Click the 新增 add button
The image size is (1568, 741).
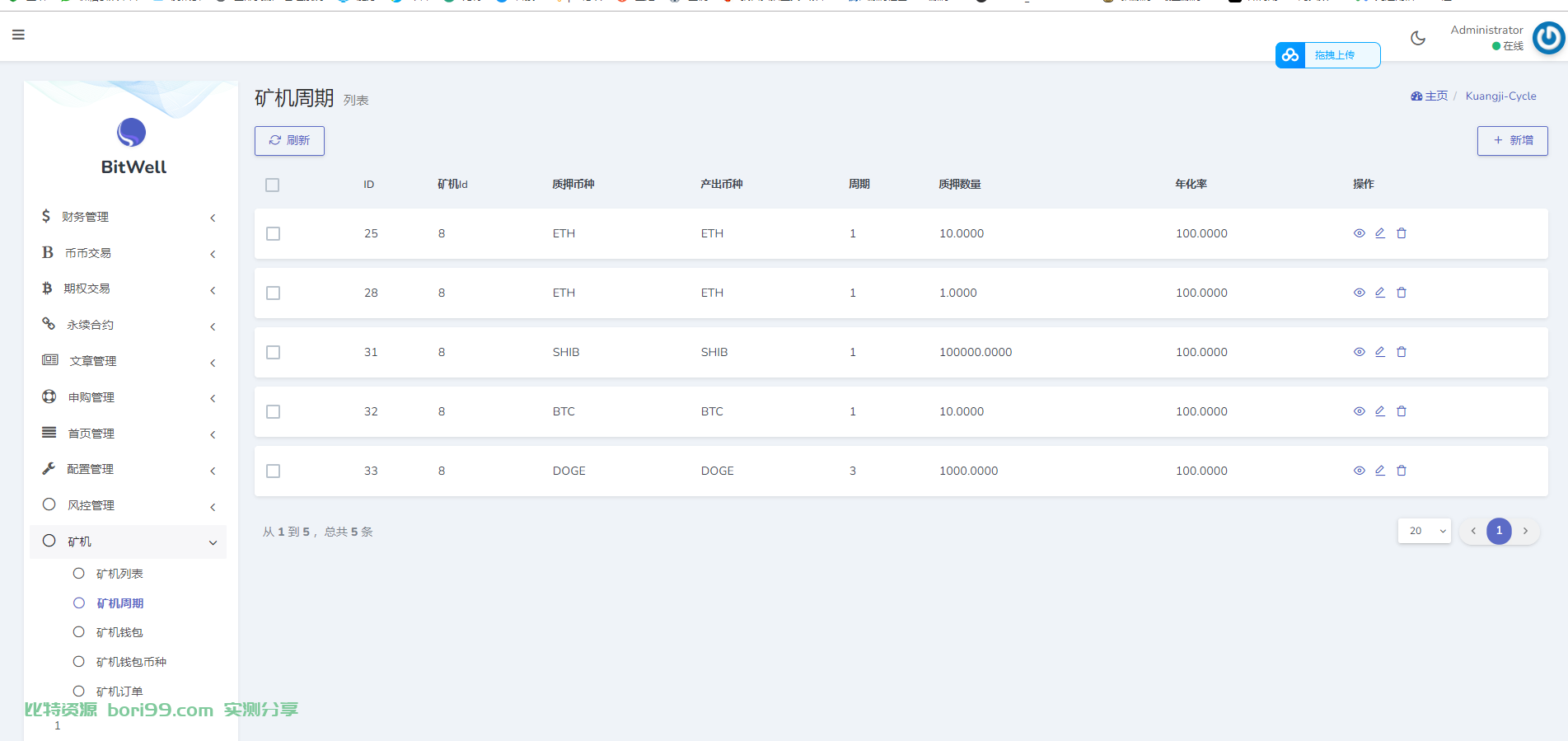[x=1512, y=141]
